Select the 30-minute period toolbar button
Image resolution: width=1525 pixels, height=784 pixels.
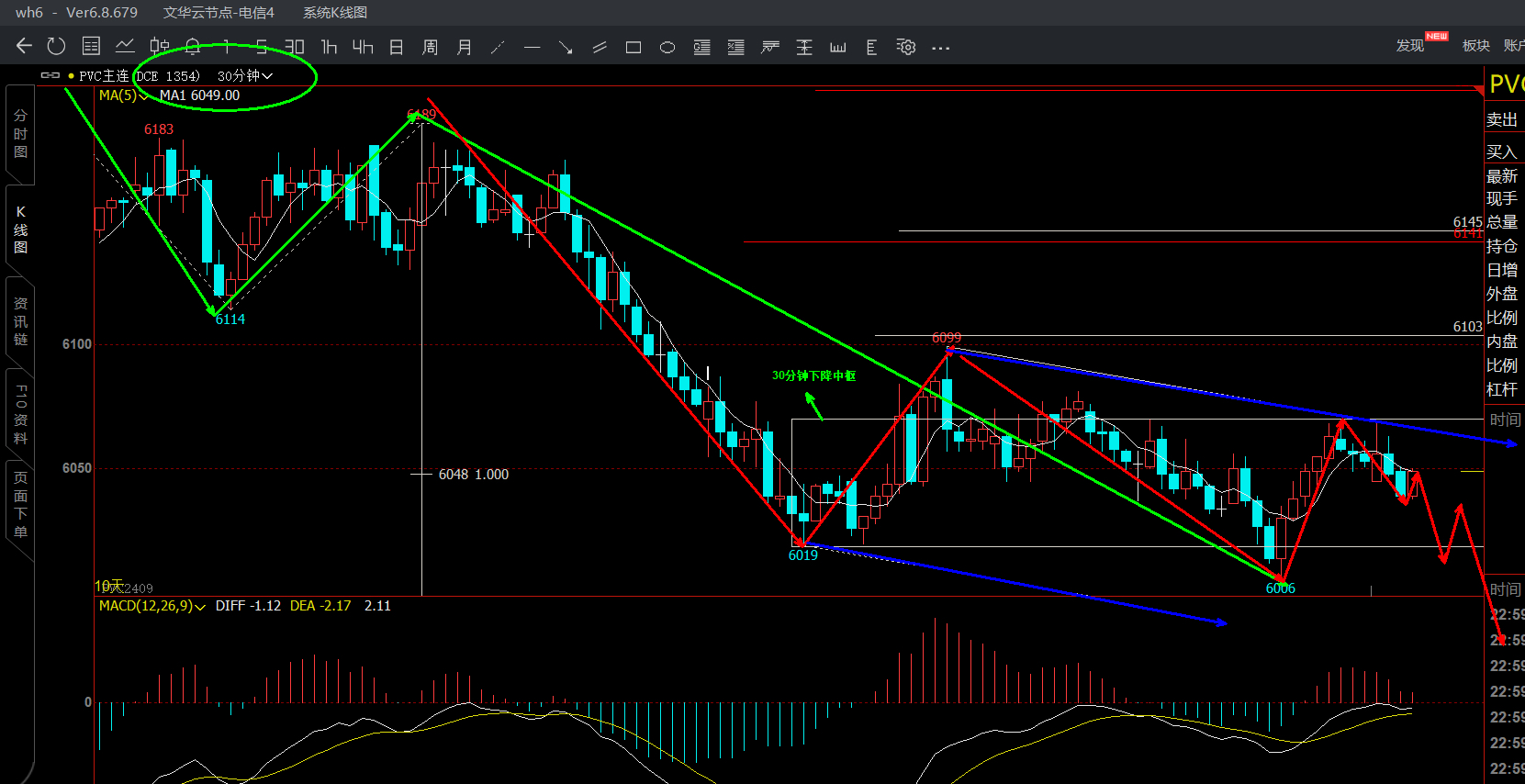click(x=294, y=46)
